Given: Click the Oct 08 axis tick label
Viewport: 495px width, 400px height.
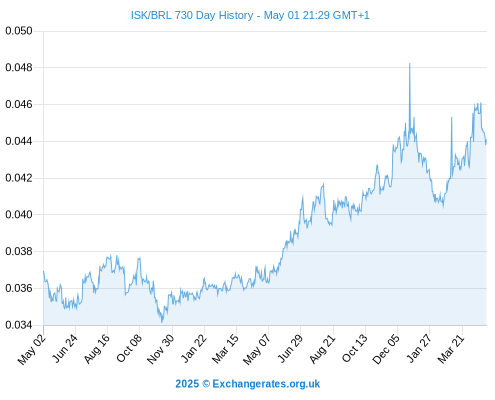Looking at the screenshot, I should (129, 348).
